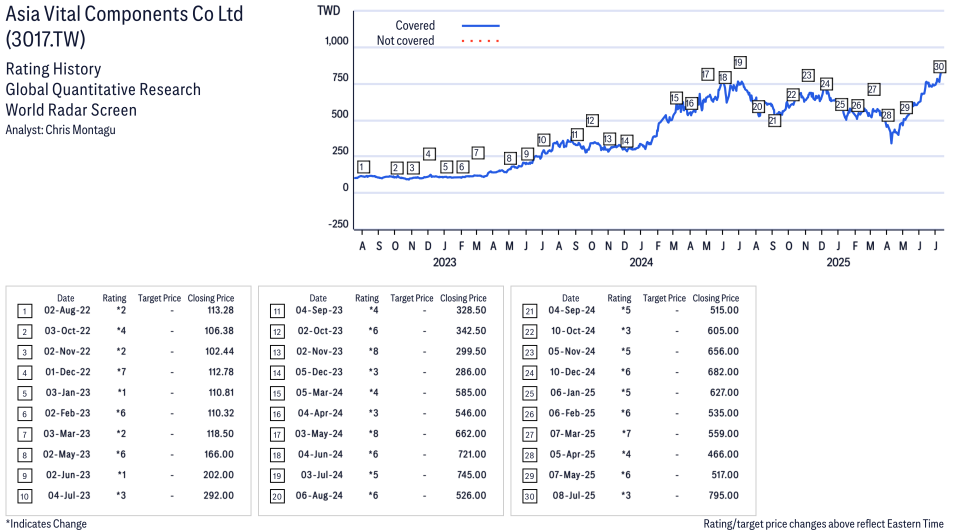
Task: Click chart marker 28 at the April 2025 dip
Action: pos(887,115)
